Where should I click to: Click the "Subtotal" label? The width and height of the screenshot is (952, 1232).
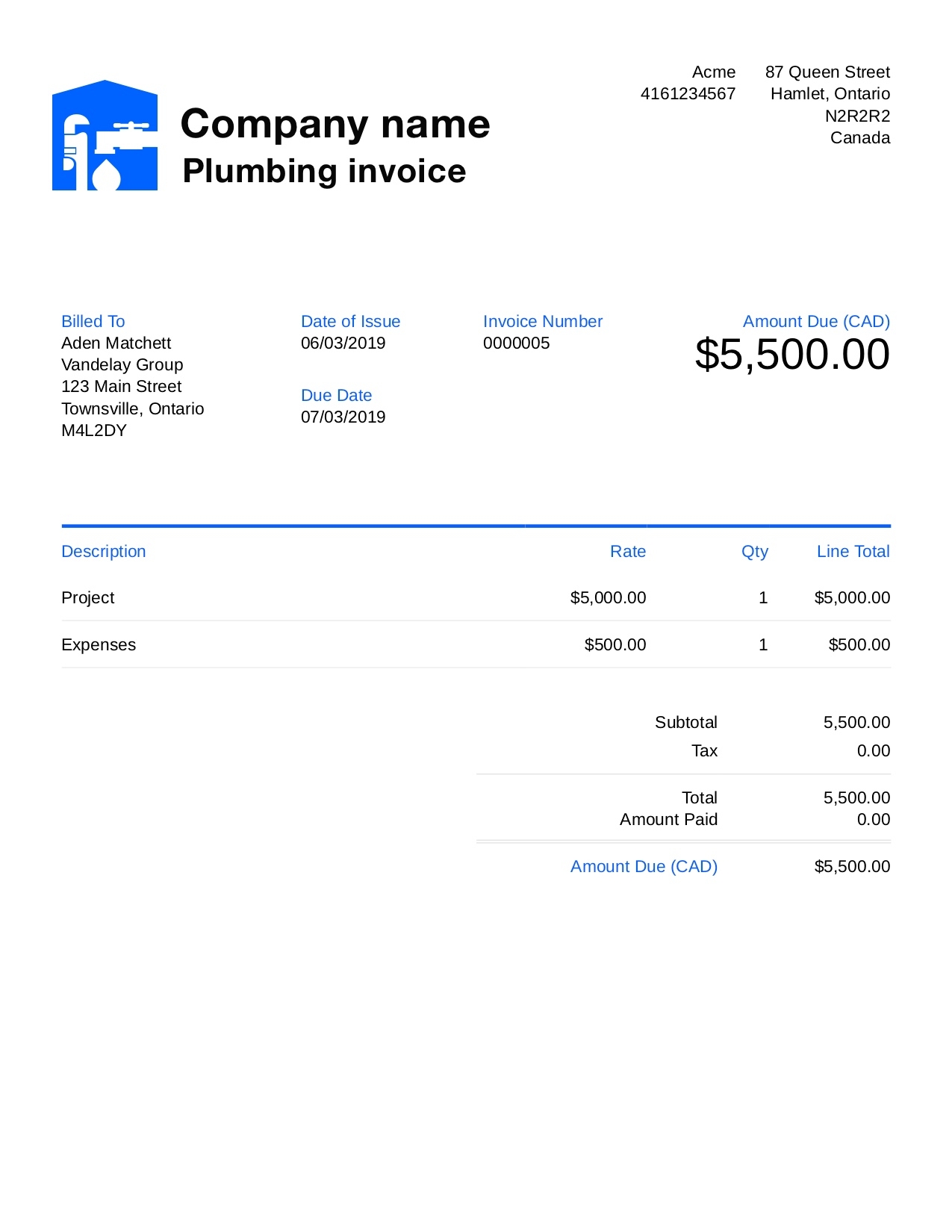[x=685, y=723]
